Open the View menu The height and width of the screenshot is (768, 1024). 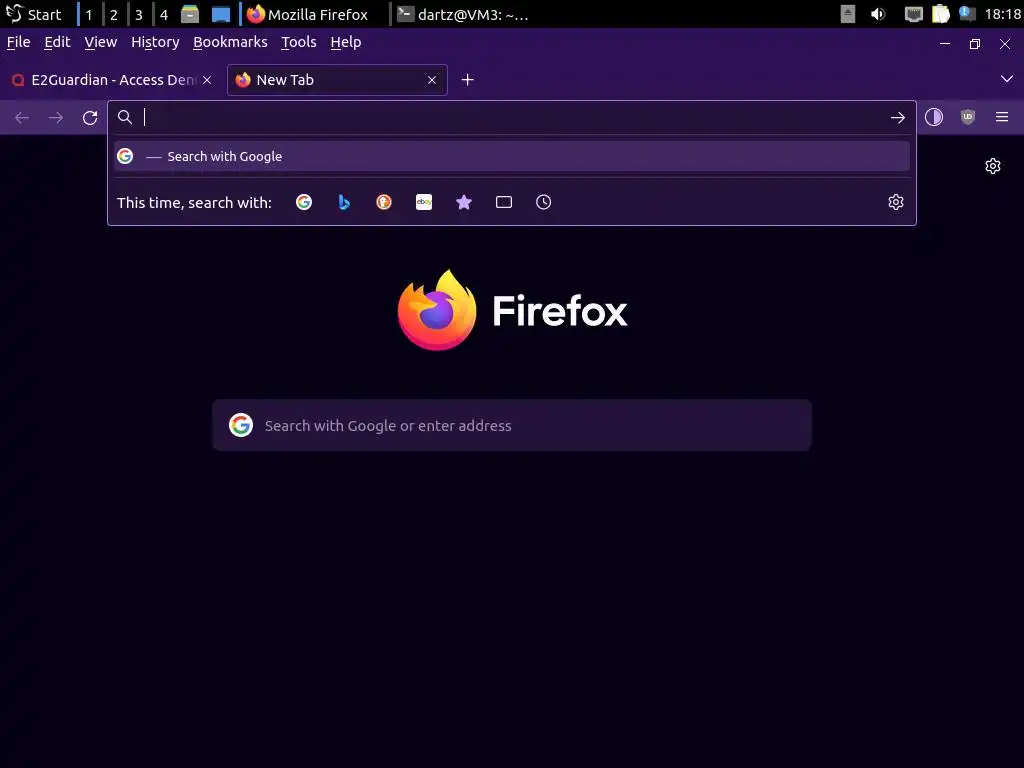(x=101, y=42)
